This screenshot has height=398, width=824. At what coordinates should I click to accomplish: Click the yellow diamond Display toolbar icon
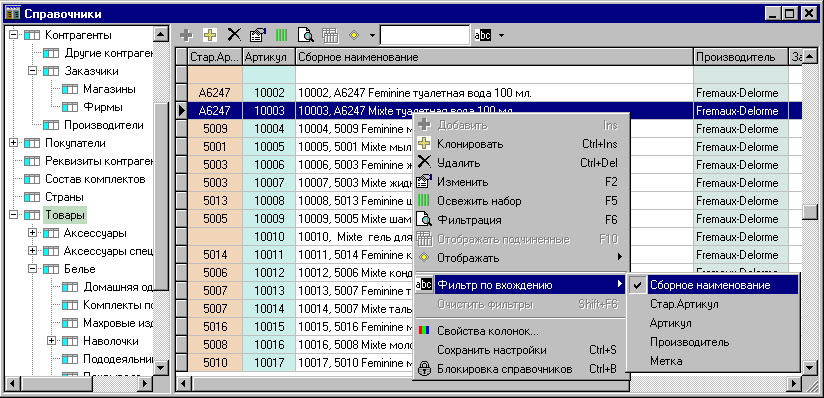point(355,35)
